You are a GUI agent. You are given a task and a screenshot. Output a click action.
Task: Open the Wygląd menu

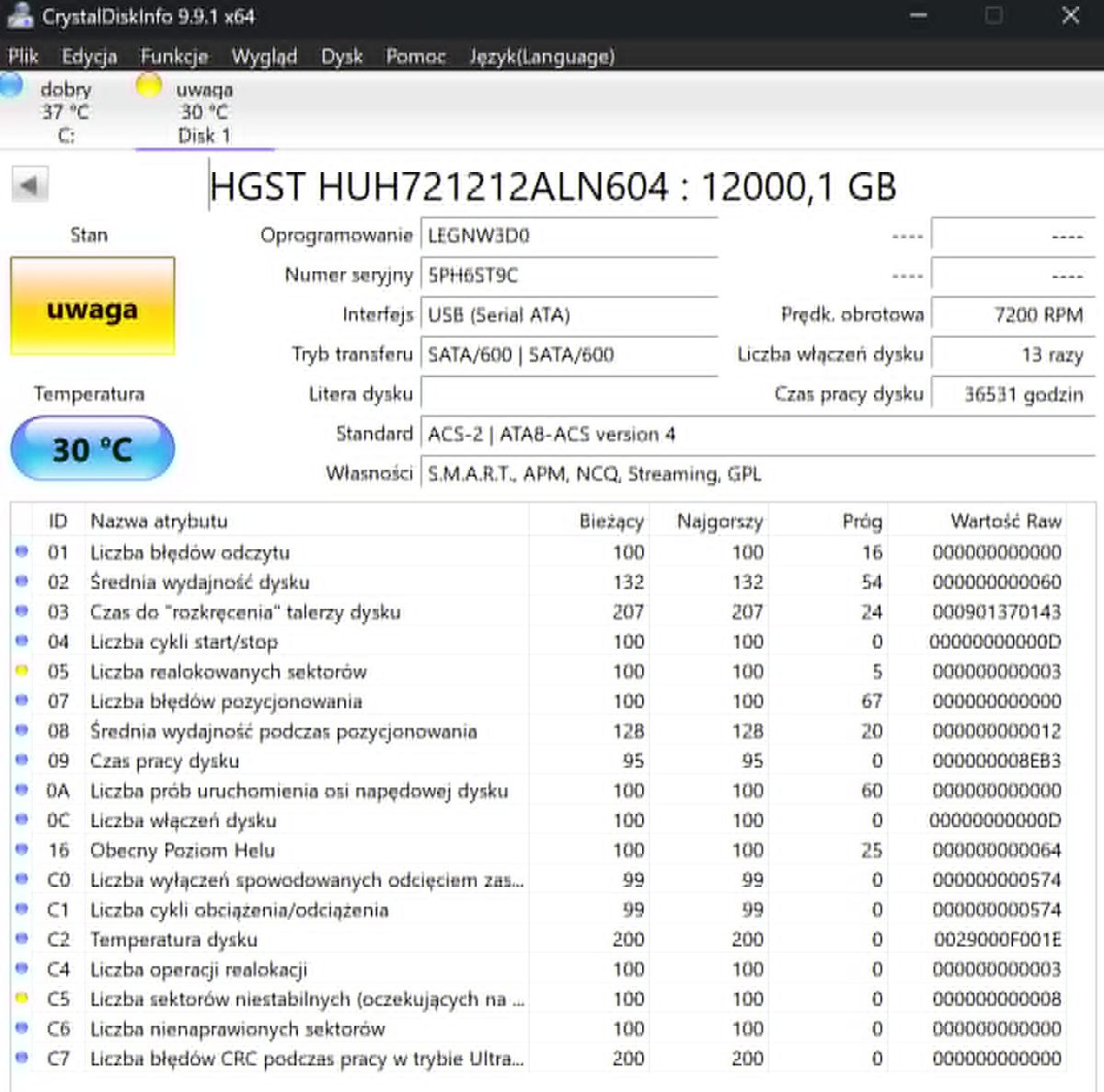click(x=264, y=57)
